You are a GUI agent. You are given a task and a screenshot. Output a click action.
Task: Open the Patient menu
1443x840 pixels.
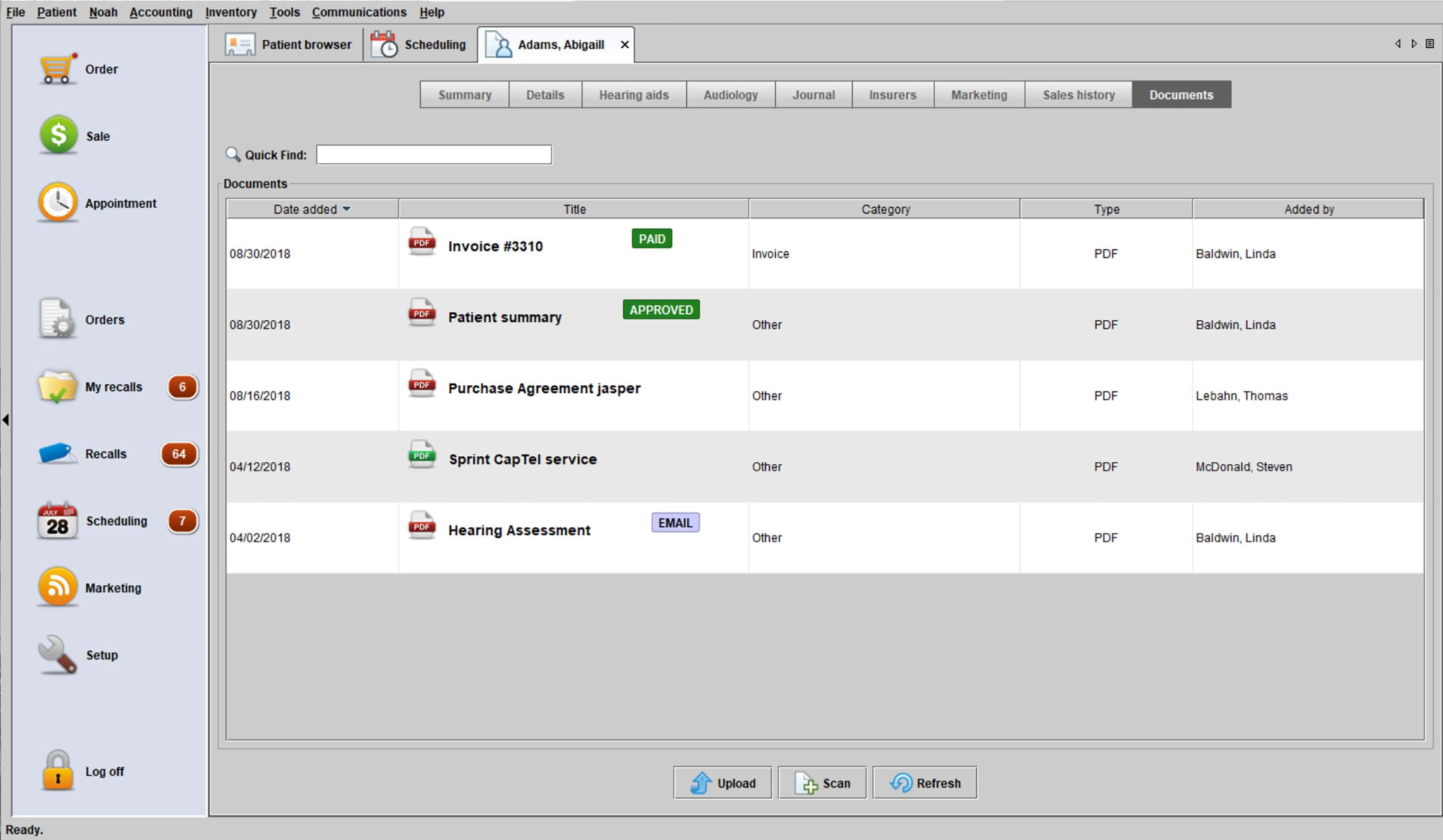coord(56,12)
